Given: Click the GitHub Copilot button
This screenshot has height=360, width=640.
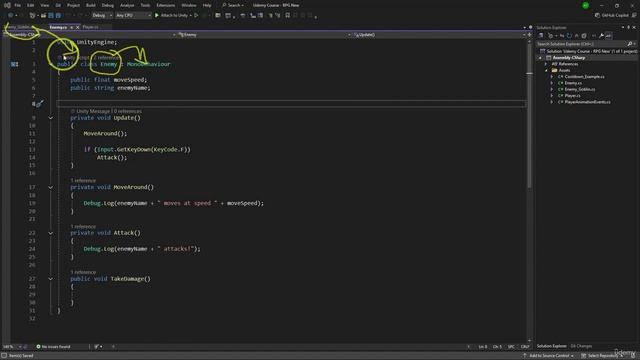Looking at the screenshot, I should tap(611, 16).
